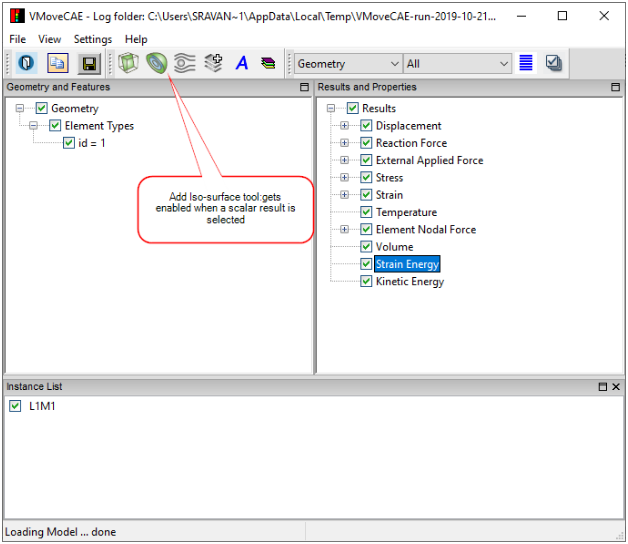Click the green cube section tool icon
The height and width of the screenshot is (544, 628).
click(129, 63)
